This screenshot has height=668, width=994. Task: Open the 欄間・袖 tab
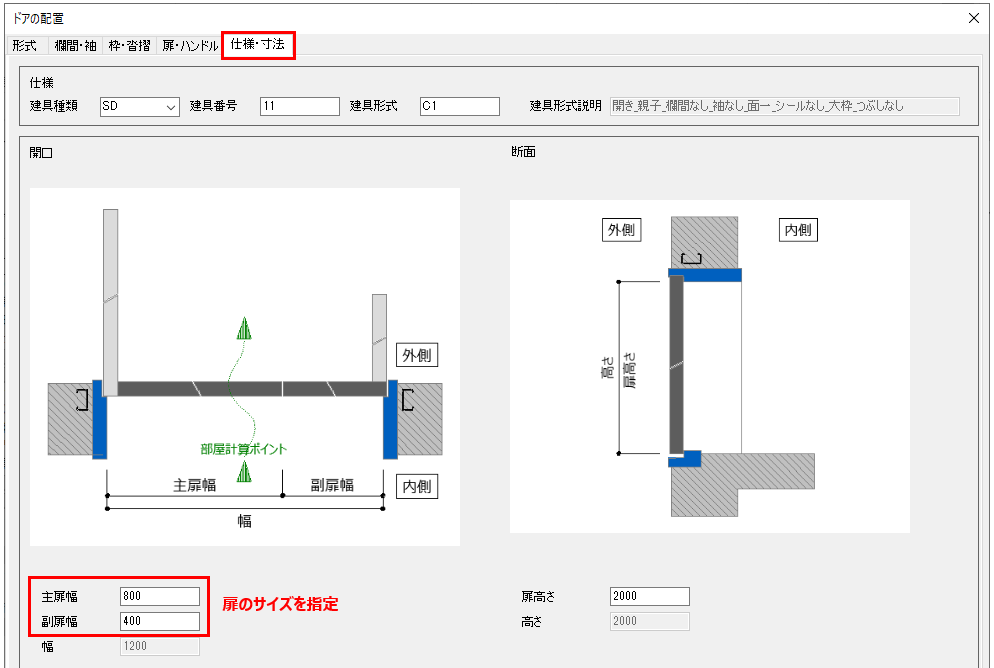click(76, 46)
